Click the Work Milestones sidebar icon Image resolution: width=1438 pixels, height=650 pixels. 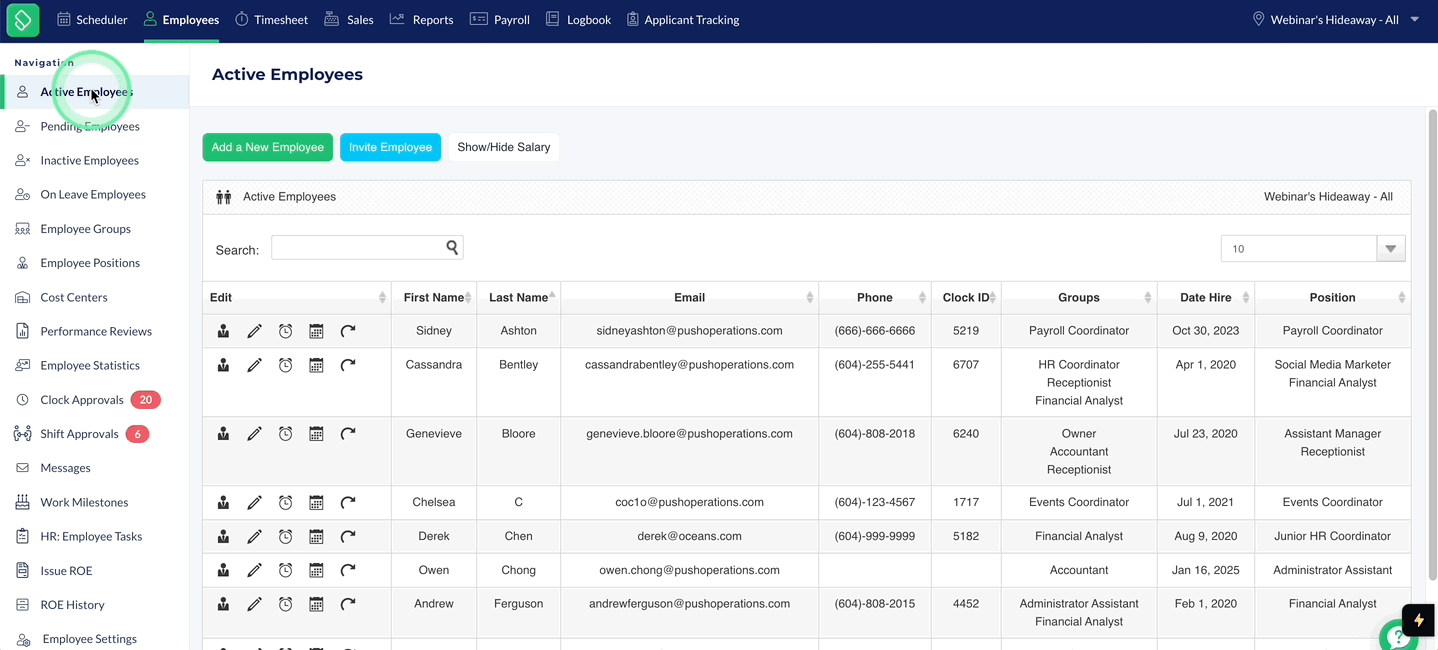coord(22,502)
